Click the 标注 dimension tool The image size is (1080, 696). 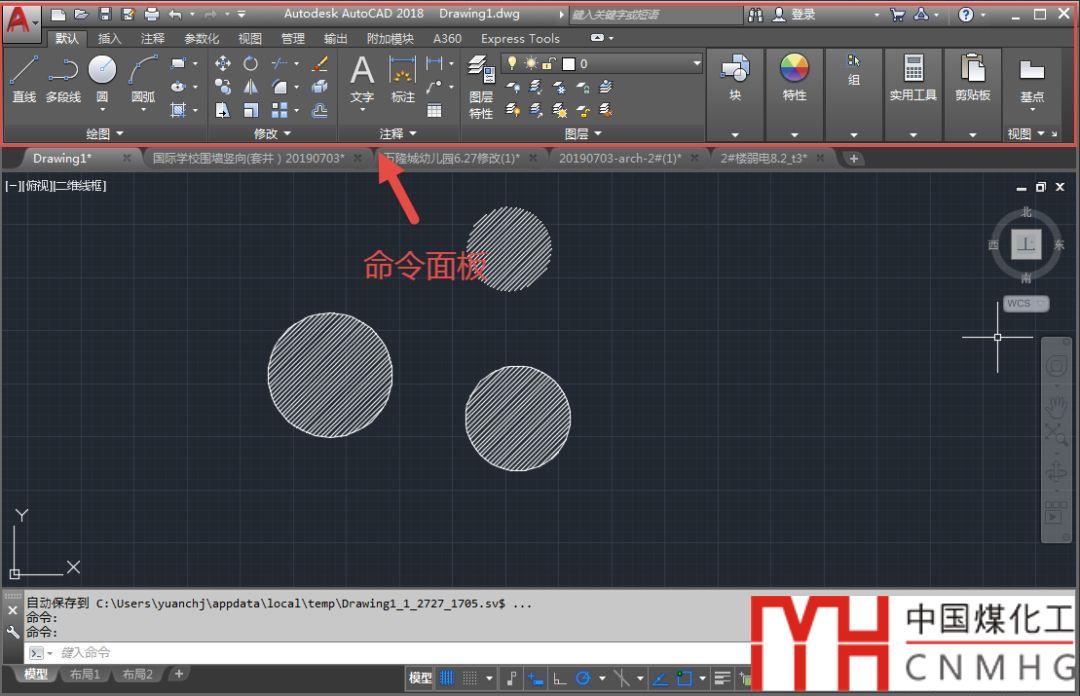pos(402,78)
